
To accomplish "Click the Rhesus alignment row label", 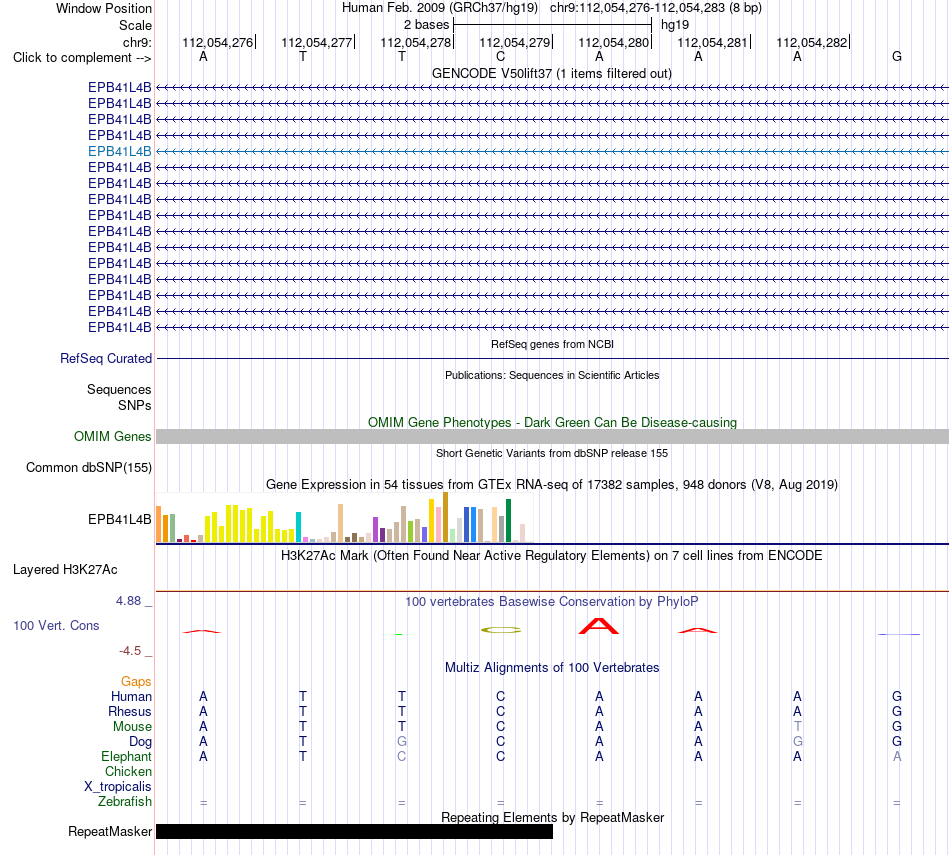I will pos(130,711).
